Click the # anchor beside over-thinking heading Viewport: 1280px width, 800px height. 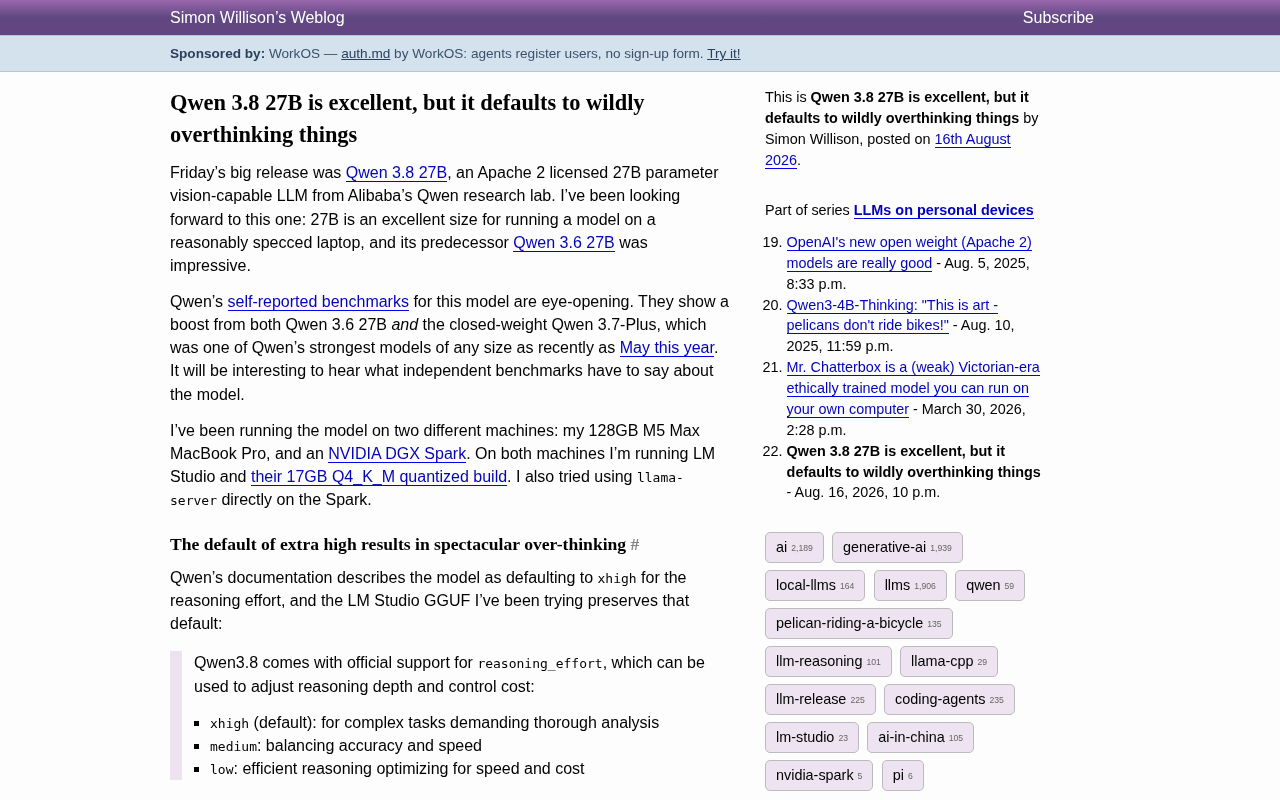click(x=635, y=545)
